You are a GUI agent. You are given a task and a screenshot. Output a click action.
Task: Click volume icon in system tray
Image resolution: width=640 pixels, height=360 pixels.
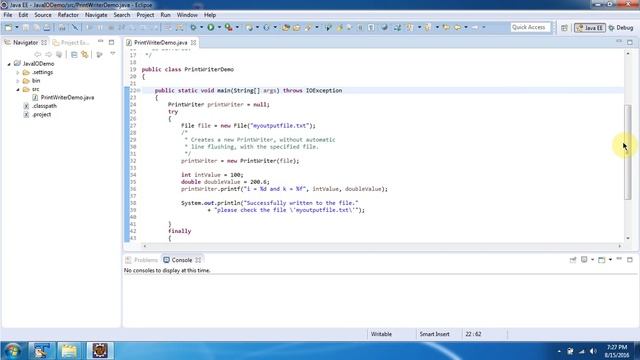coord(593,351)
